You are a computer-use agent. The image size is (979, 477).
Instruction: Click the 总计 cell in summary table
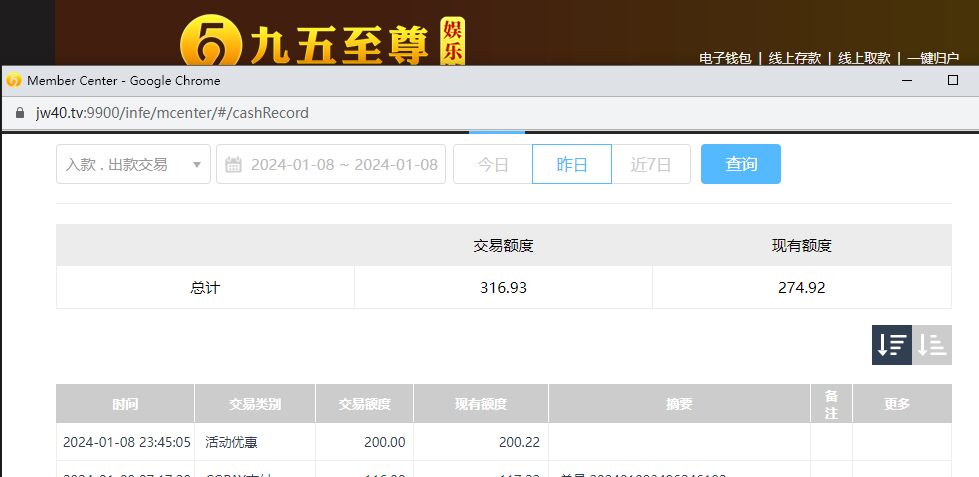click(x=205, y=288)
